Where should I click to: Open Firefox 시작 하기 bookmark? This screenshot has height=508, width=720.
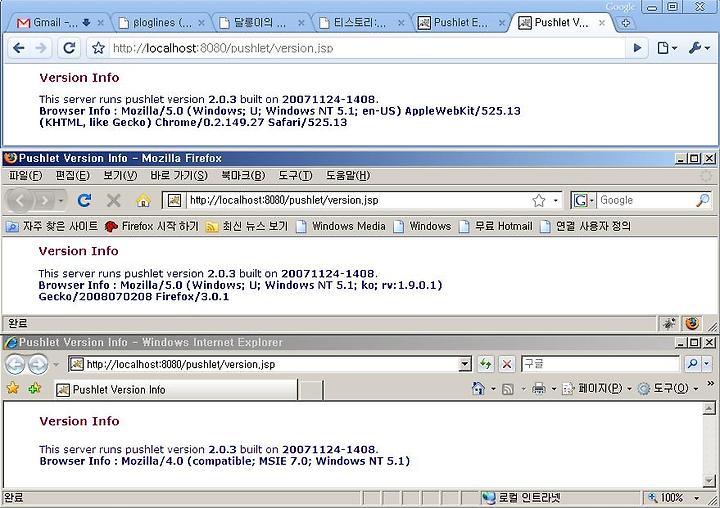pos(152,226)
